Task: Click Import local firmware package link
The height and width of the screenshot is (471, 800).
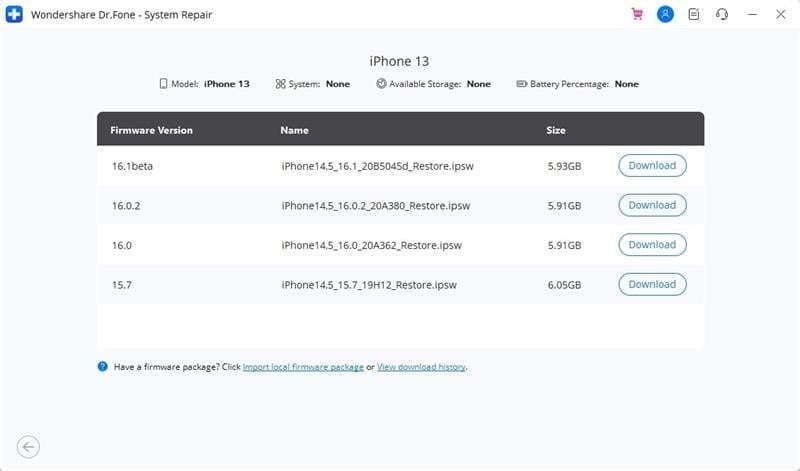Action: 303,367
